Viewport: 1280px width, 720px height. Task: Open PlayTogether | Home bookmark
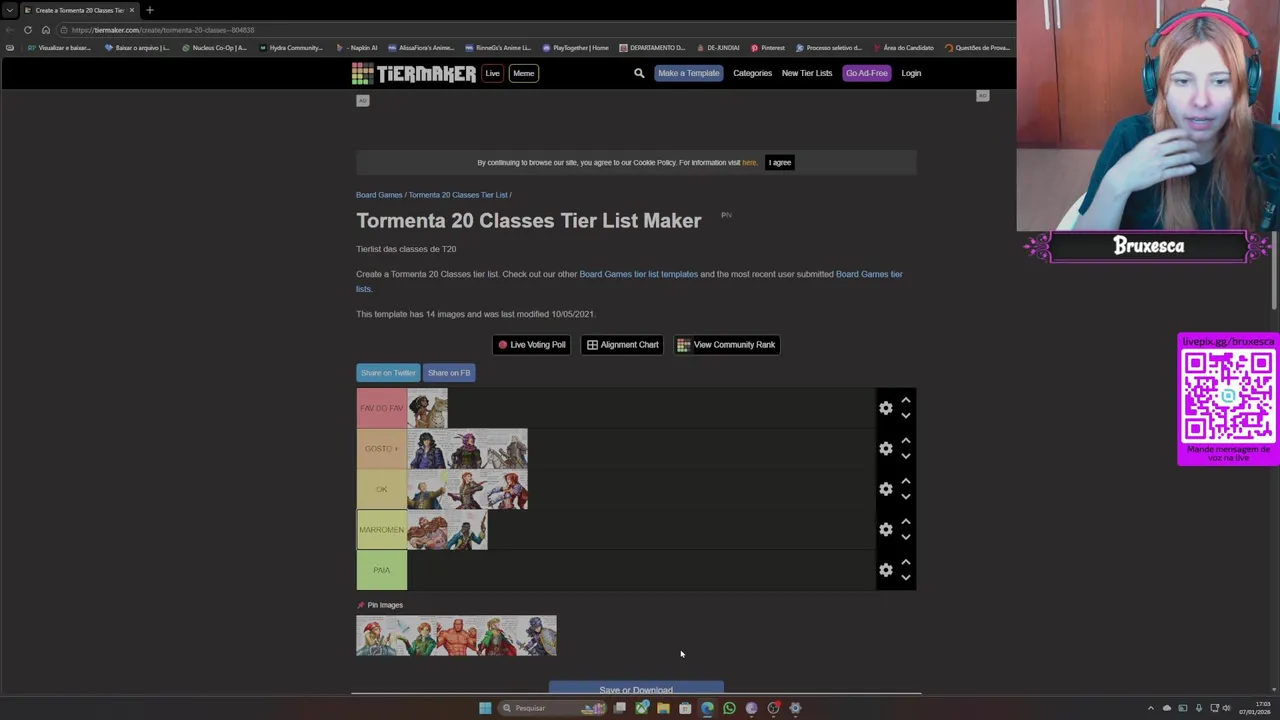pos(576,48)
